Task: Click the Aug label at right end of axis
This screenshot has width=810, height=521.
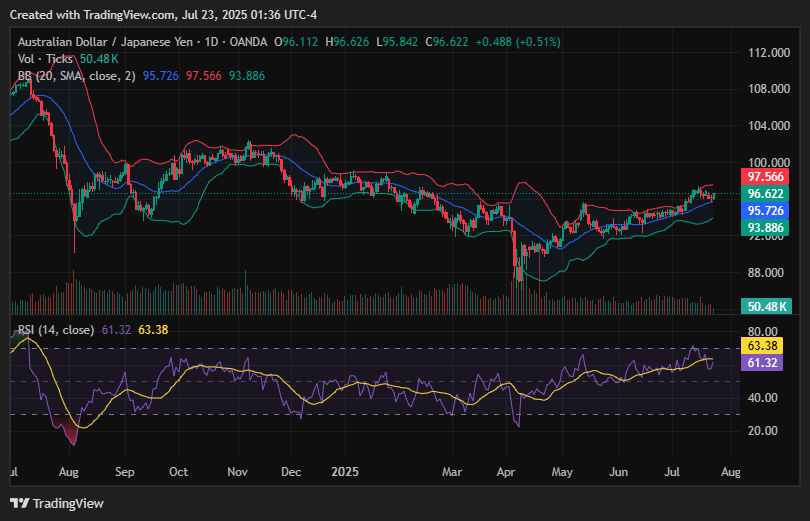Action: [731, 472]
